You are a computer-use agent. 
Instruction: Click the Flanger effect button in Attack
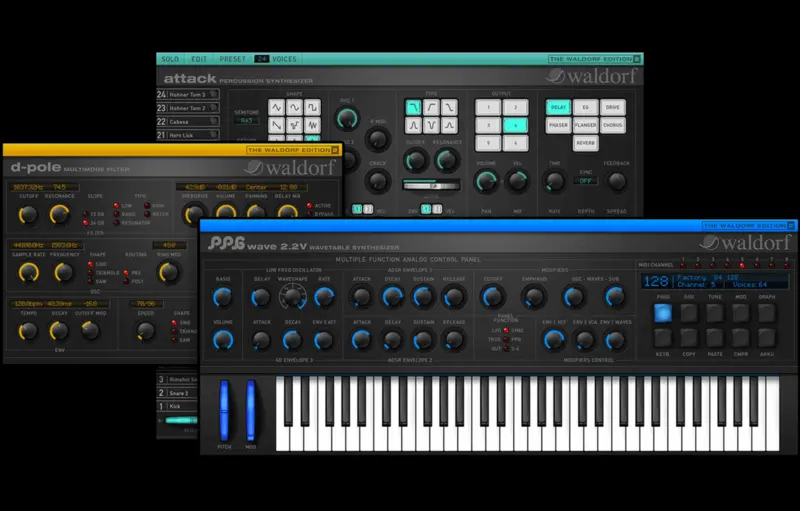(x=585, y=125)
